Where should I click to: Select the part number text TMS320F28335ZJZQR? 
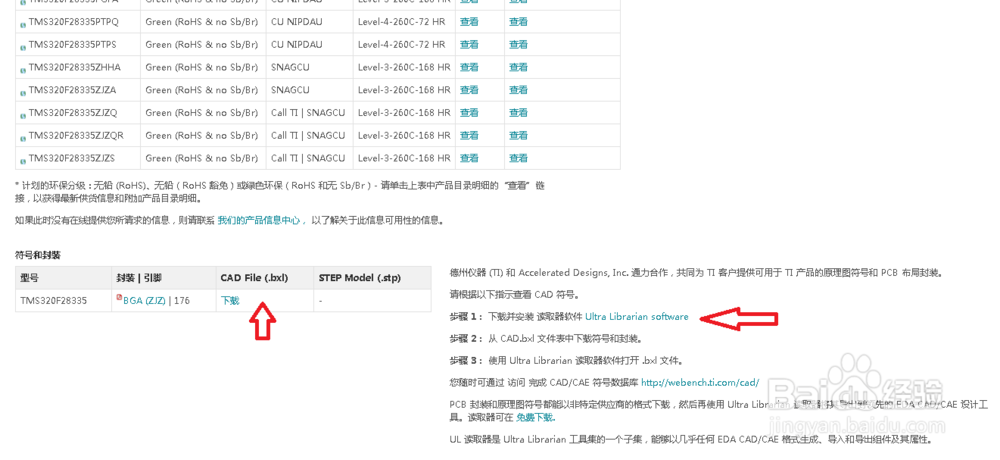coord(77,135)
